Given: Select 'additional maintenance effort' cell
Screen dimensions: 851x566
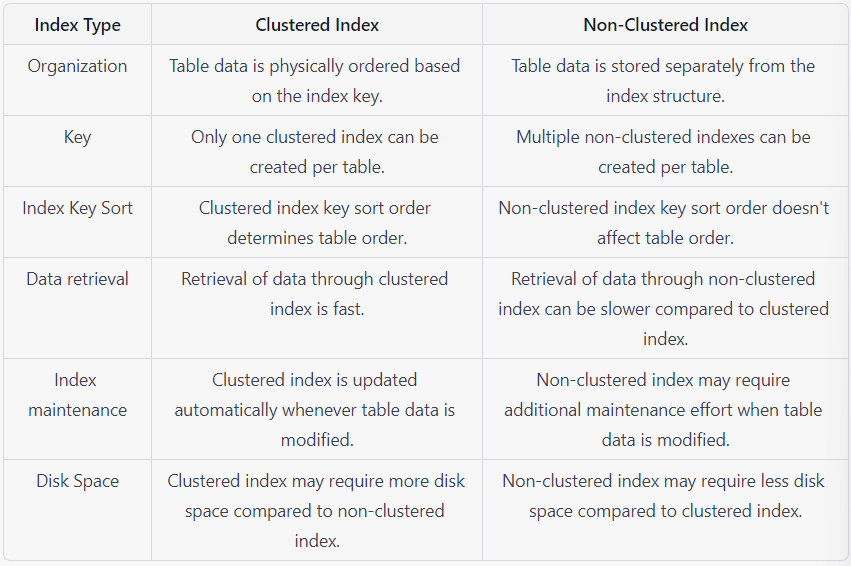Looking at the screenshot, I should (665, 409).
